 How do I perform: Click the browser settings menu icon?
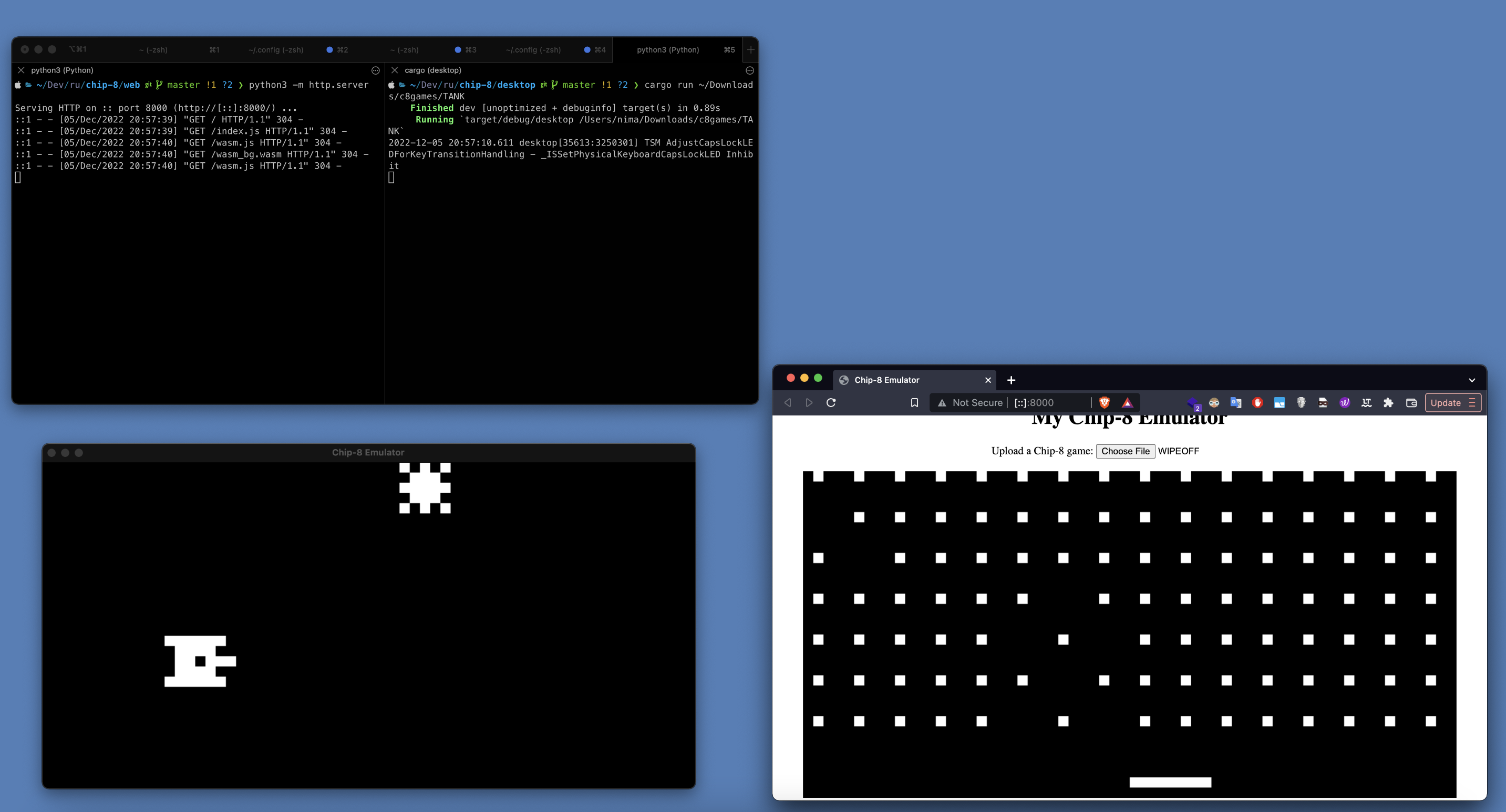click(1473, 402)
